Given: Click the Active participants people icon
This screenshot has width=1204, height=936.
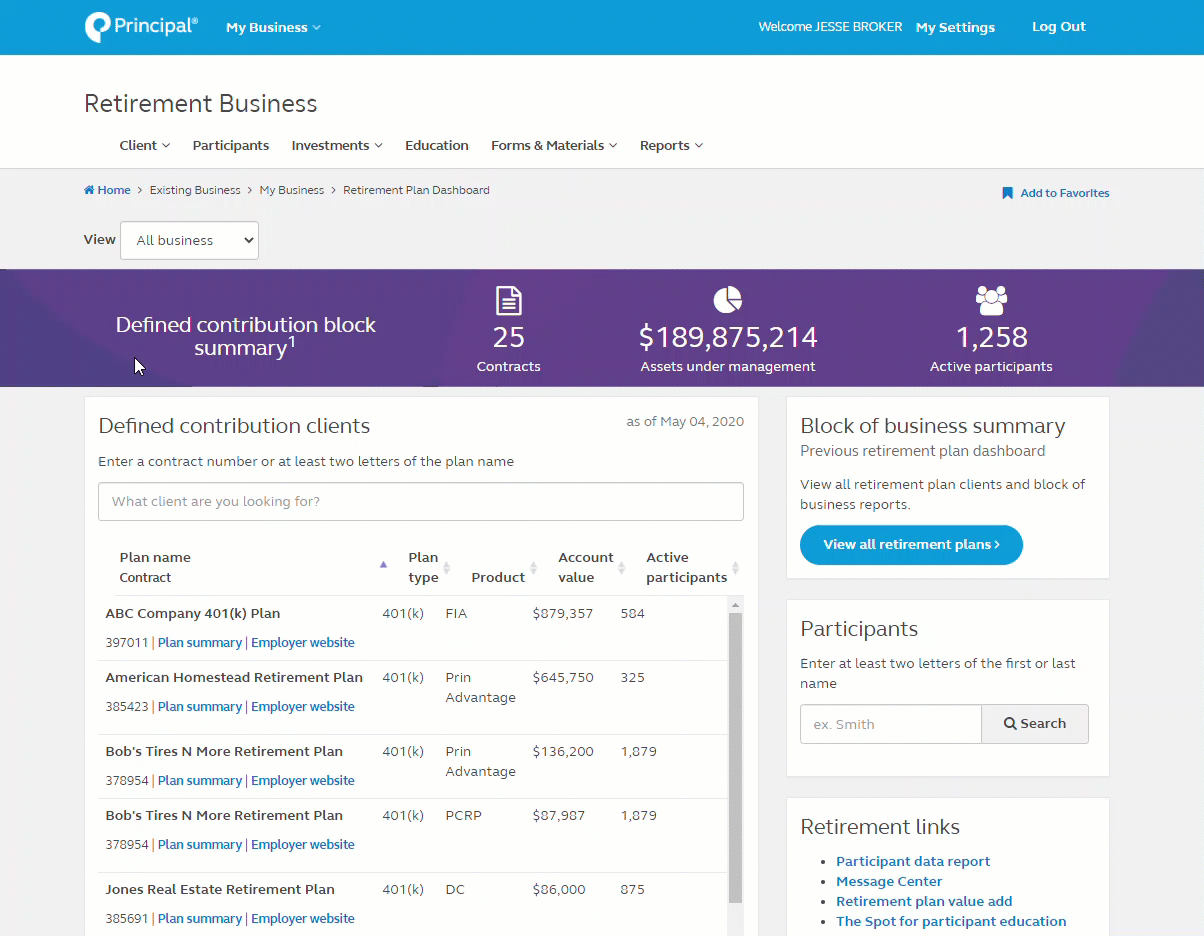Looking at the screenshot, I should pyautogui.click(x=991, y=300).
